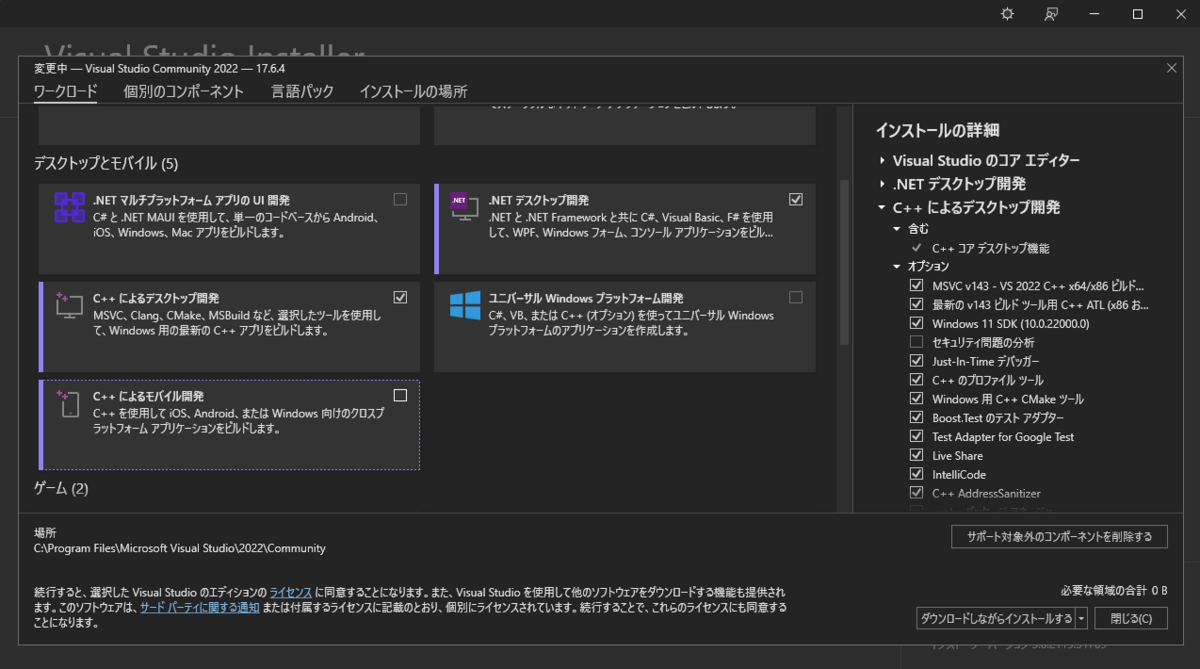Viewport: 1200px width, 669px height.
Task: Expand .NET デスクトップ開発 details node
Action: [x=882, y=184]
